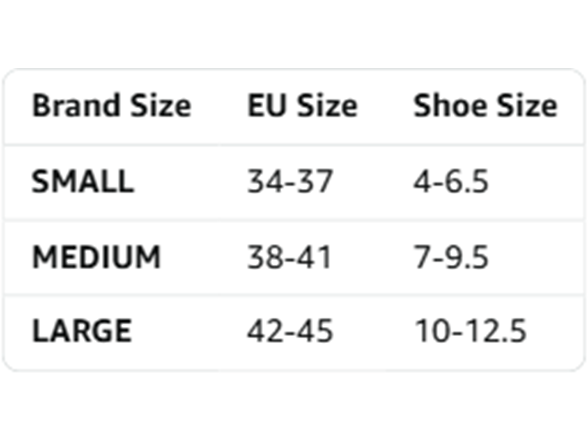Click the word Brand in header
The height and width of the screenshot is (441, 588).
(x=76, y=106)
